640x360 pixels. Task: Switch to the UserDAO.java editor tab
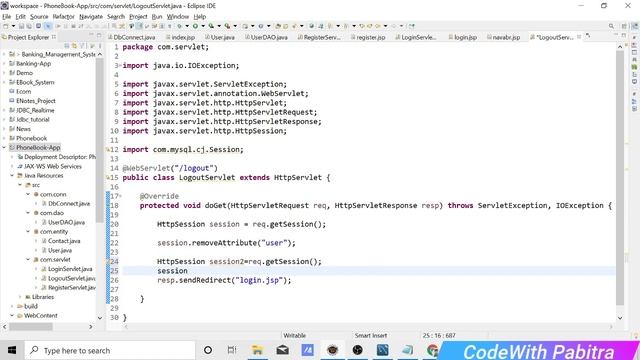[x=266, y=37]
